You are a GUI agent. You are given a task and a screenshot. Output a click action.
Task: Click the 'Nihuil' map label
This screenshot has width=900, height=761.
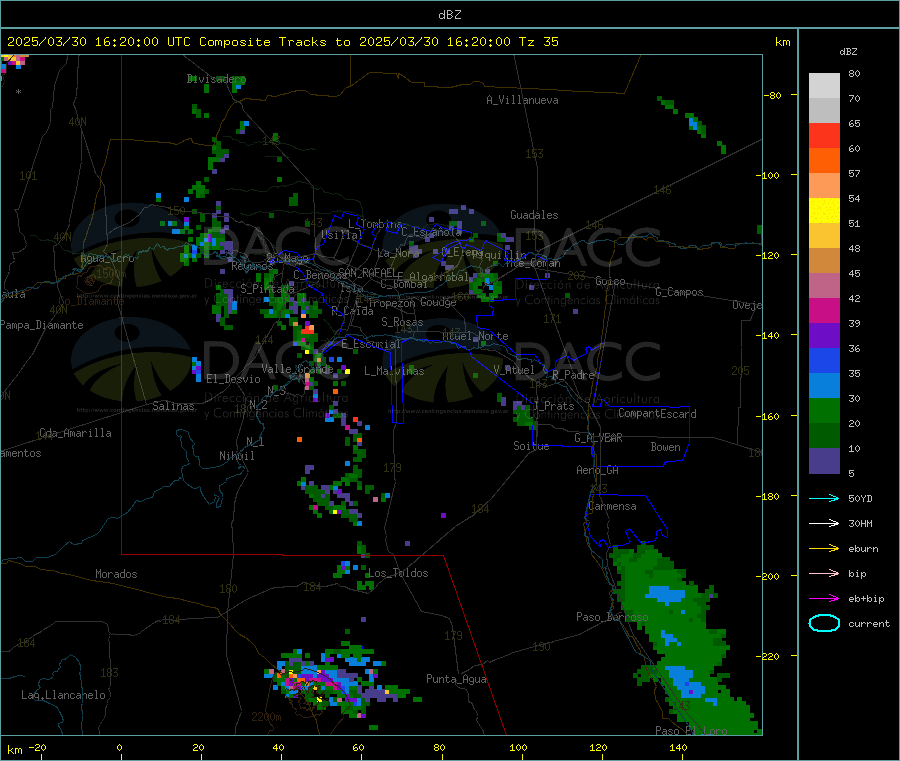coord(236,456)
